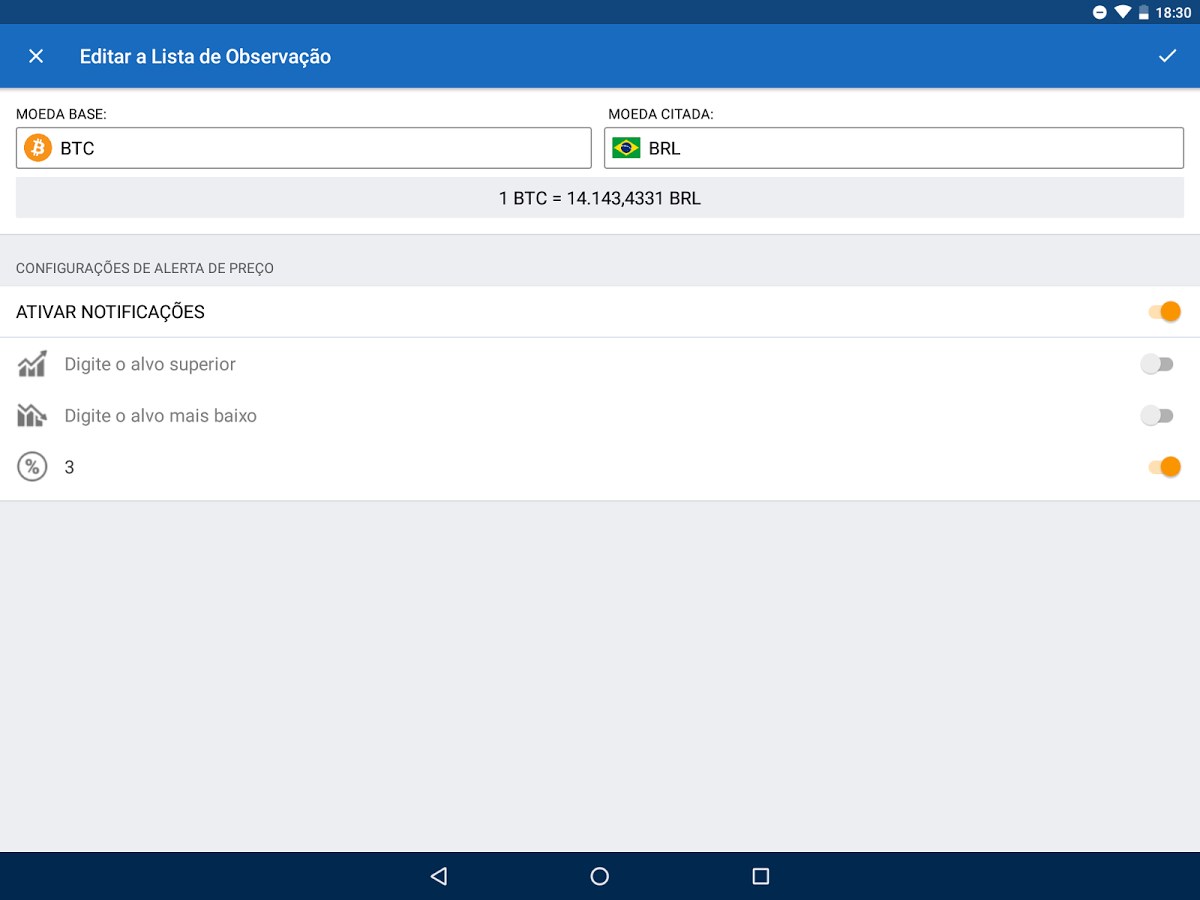
Task: Confirm changes with the checkmark icon
Action: click(1167, 56)
